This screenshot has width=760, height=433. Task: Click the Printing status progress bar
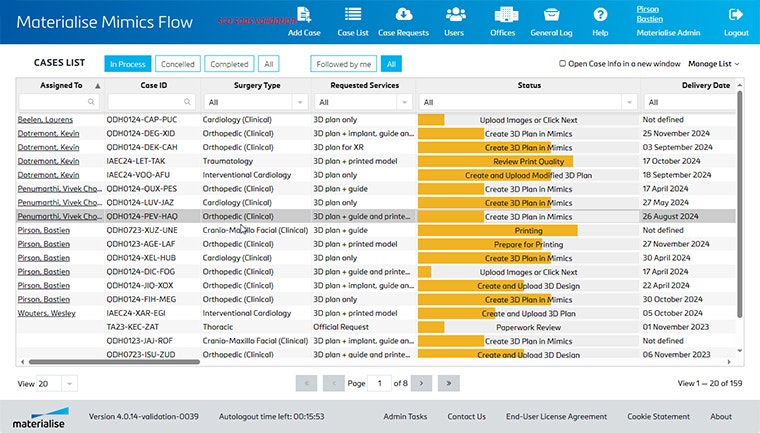tap(497, 230)
